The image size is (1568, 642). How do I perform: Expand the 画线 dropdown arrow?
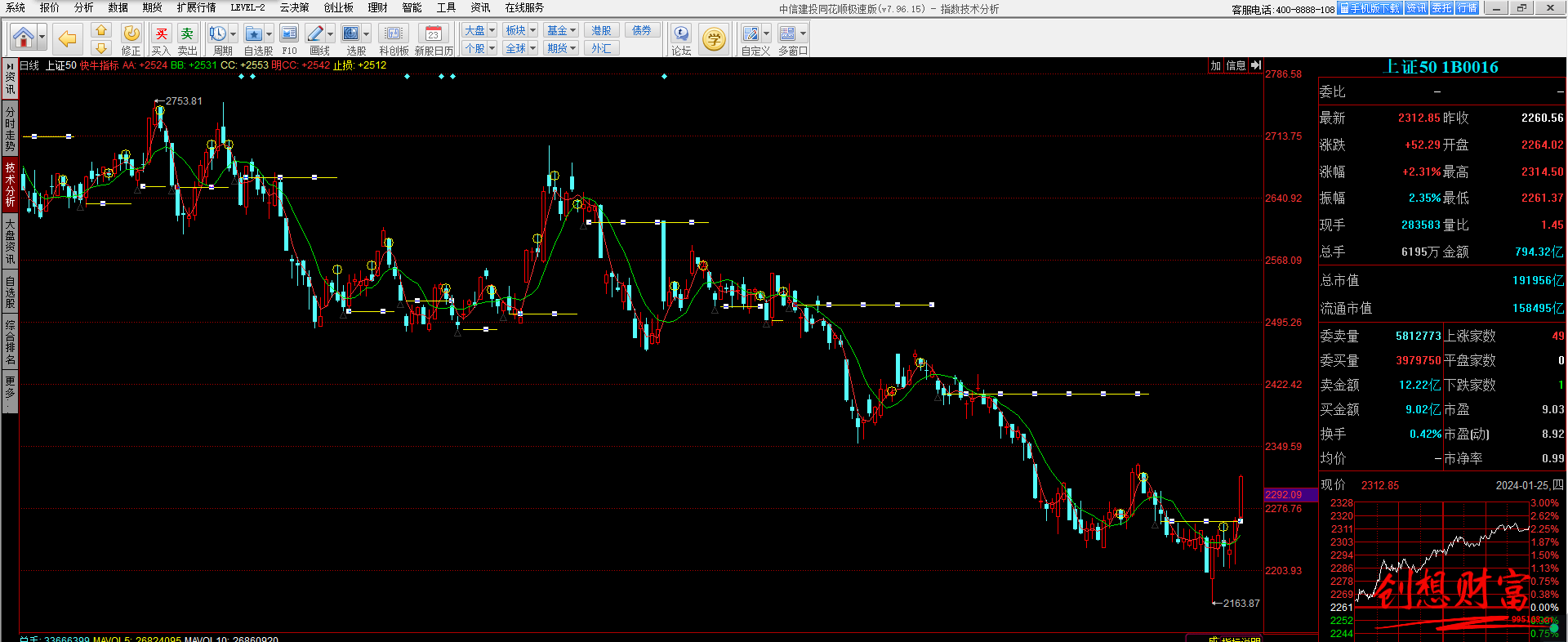(330, 33)
